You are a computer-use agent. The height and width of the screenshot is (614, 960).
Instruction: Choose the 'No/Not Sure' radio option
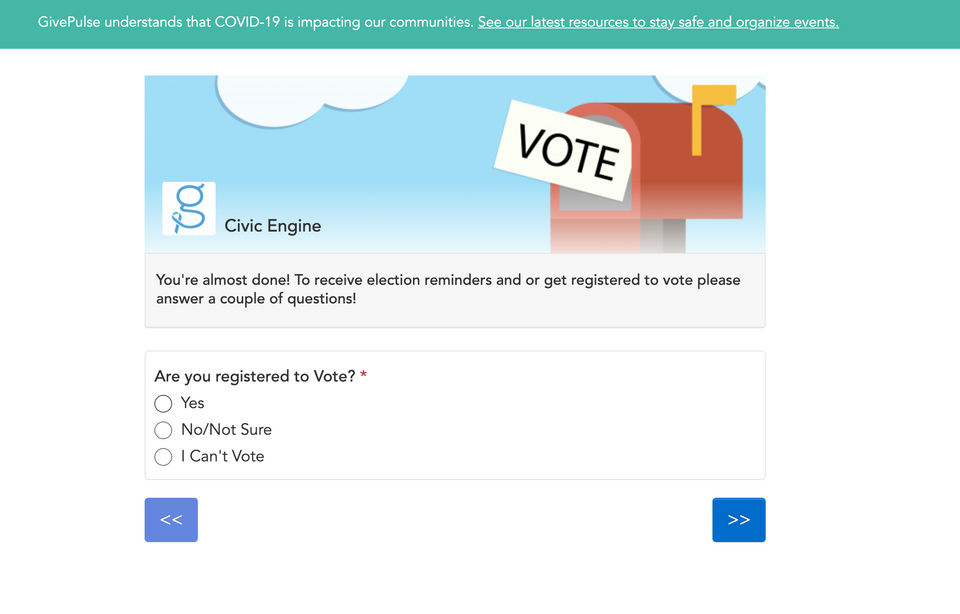[x=163, y=430]
